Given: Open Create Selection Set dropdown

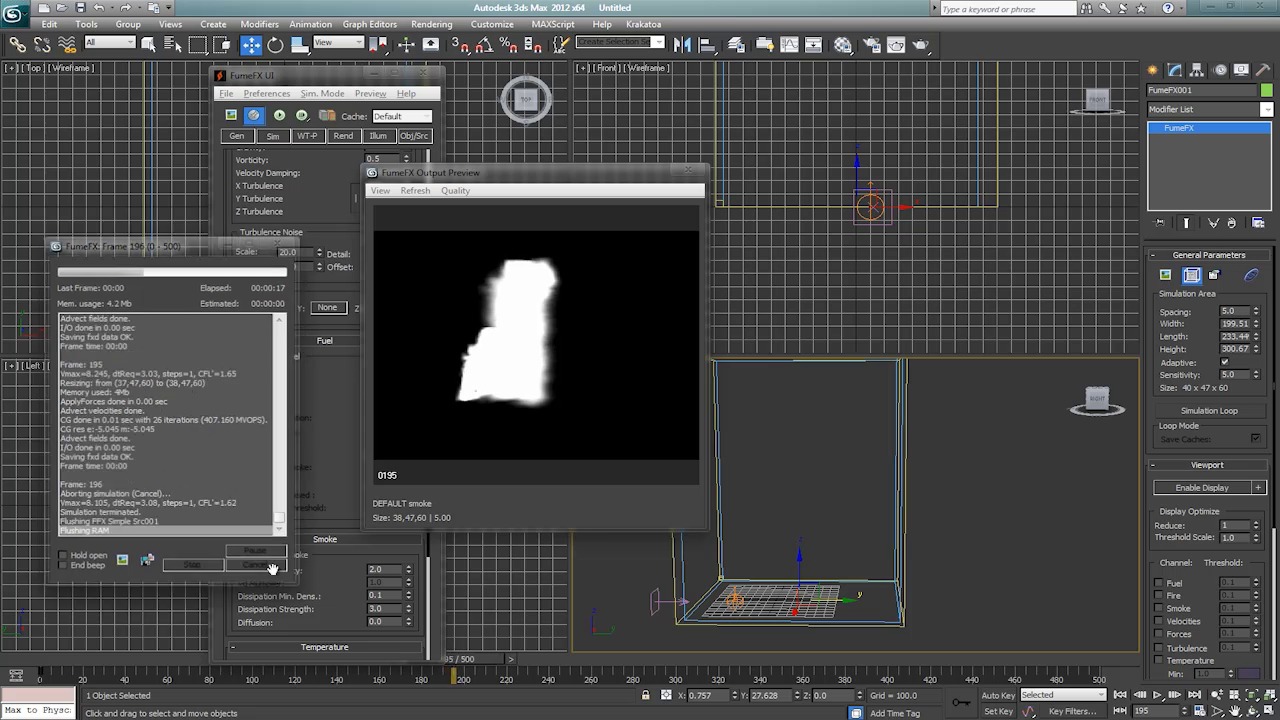Looking at the screenshot, I should pyautogui.click(x=620, y=43).
